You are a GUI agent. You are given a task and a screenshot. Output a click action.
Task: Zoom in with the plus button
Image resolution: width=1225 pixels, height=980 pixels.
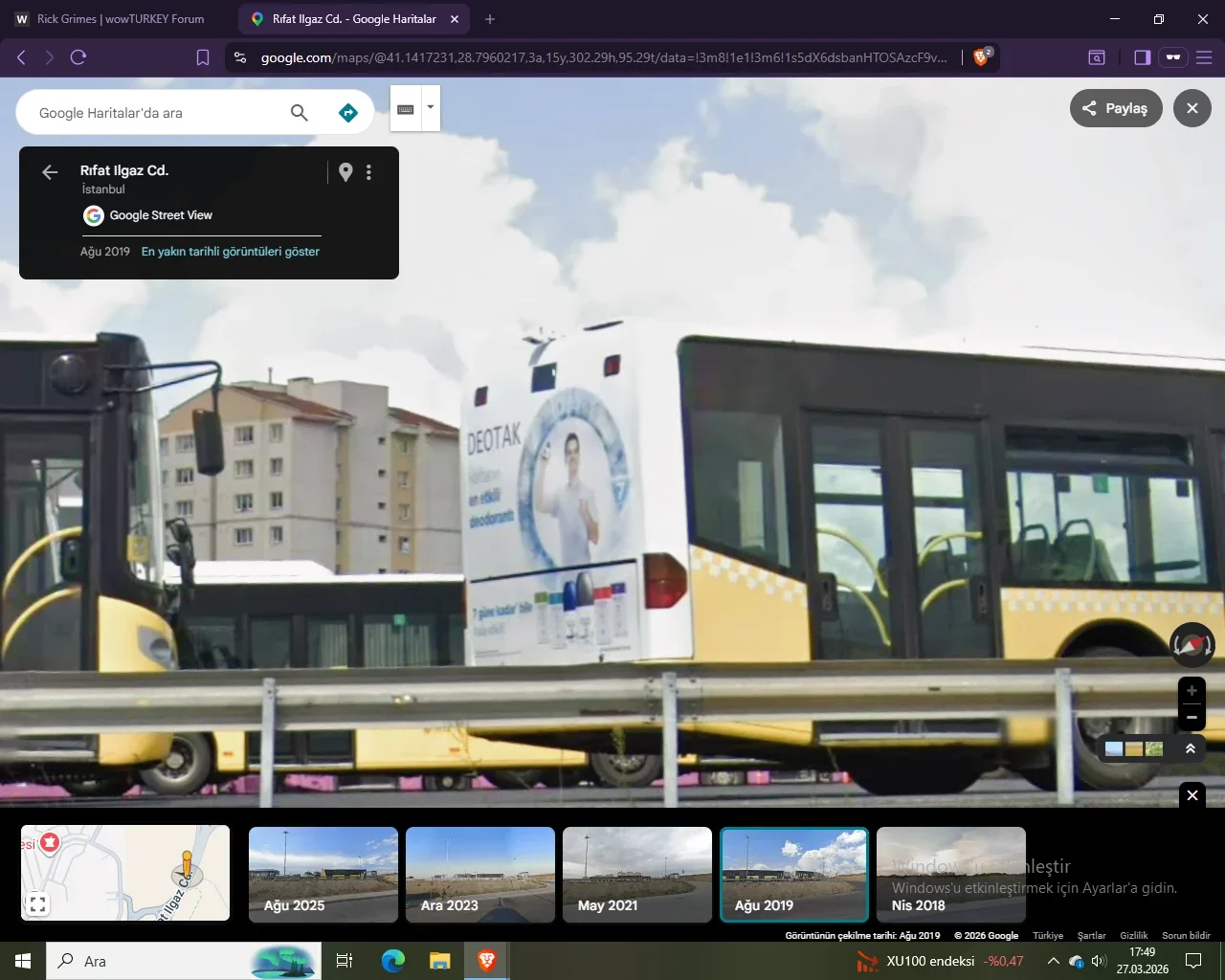pyautogui.click(x=1192, y=691)
